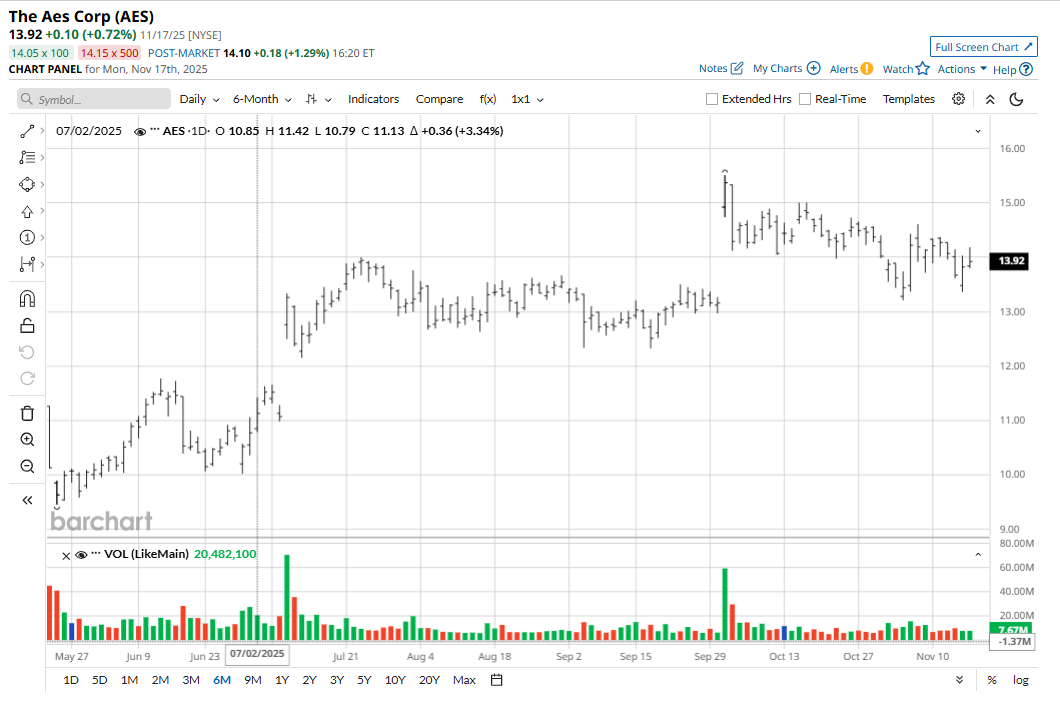Open the Fibonacci retracement tools
The image size is (1060, 707).
(27, 157)
